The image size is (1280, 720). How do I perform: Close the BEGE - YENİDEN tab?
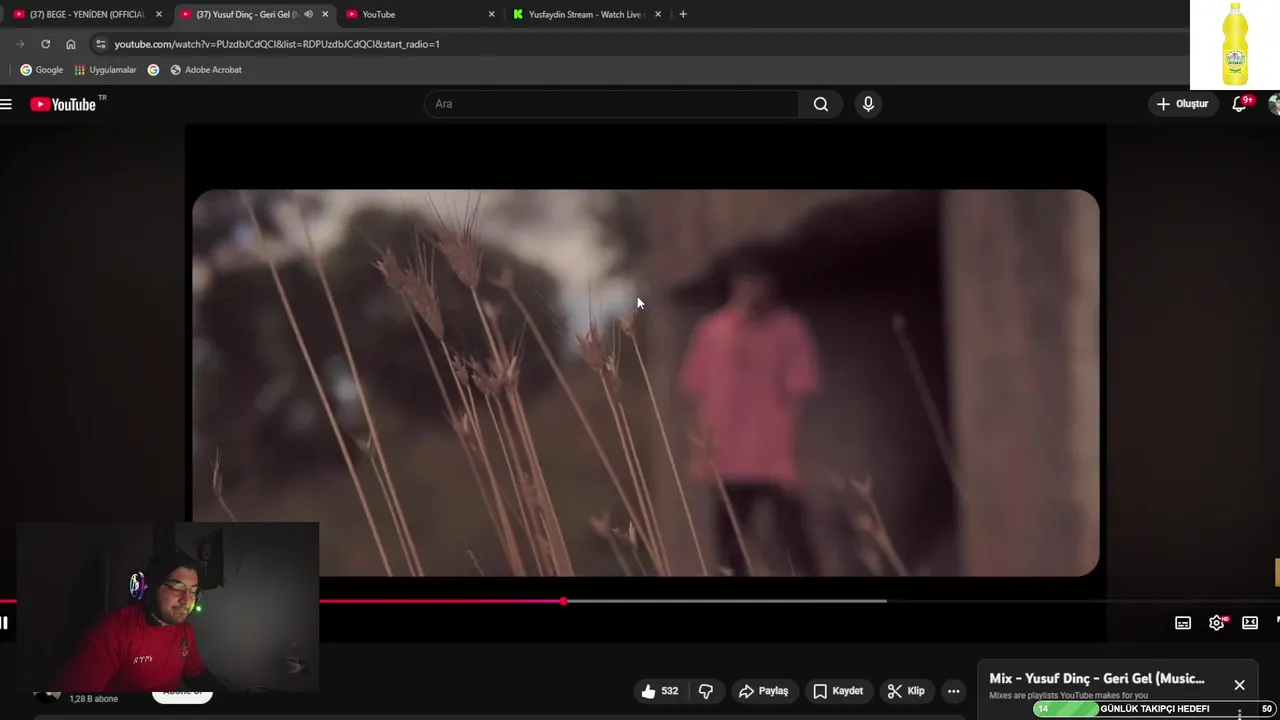(x=158, y=14)
